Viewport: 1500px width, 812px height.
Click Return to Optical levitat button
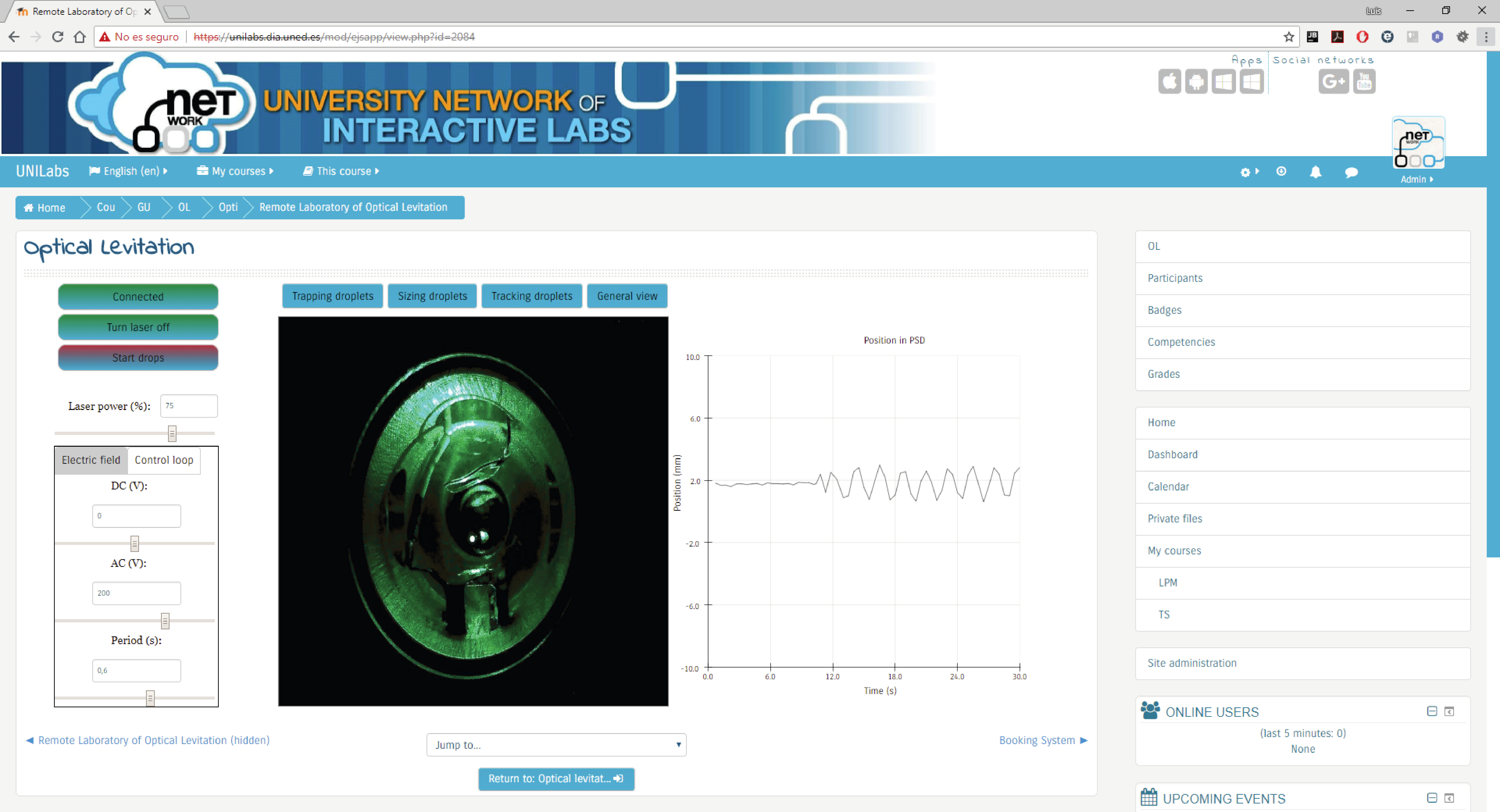556,778
